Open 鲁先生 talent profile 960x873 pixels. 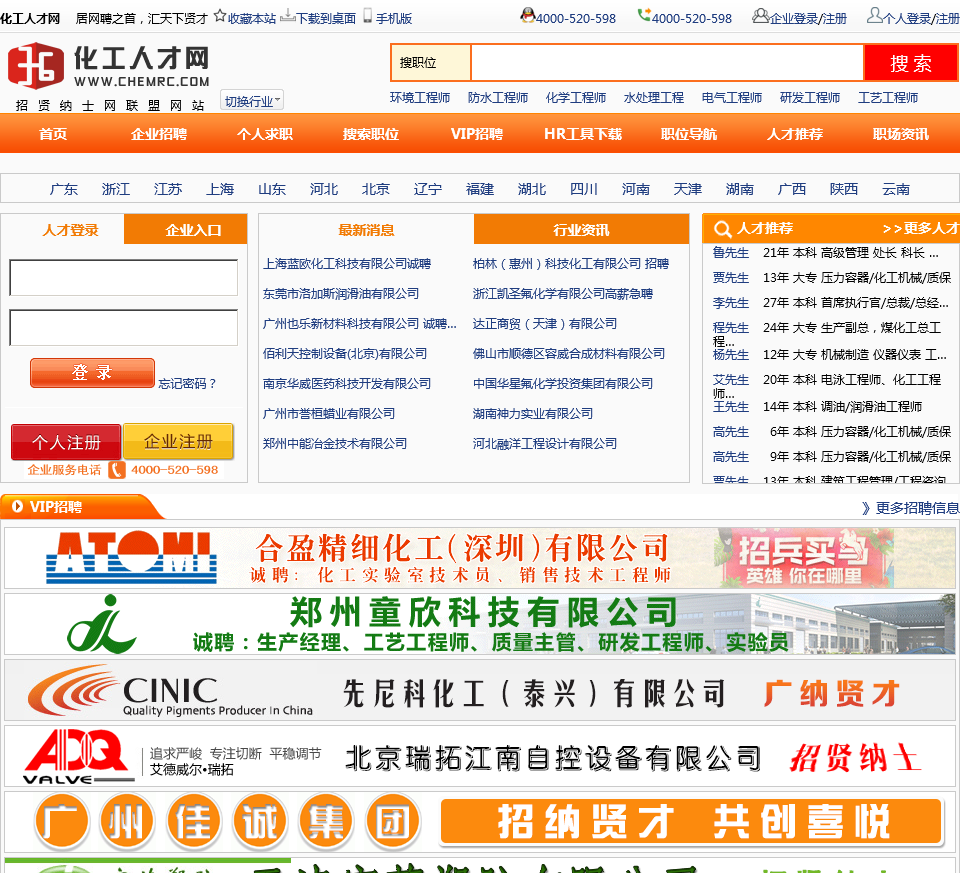click(730, 253)
